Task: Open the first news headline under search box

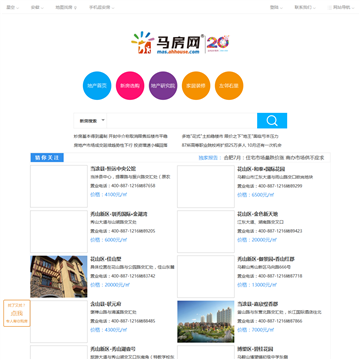Action: 121,136
